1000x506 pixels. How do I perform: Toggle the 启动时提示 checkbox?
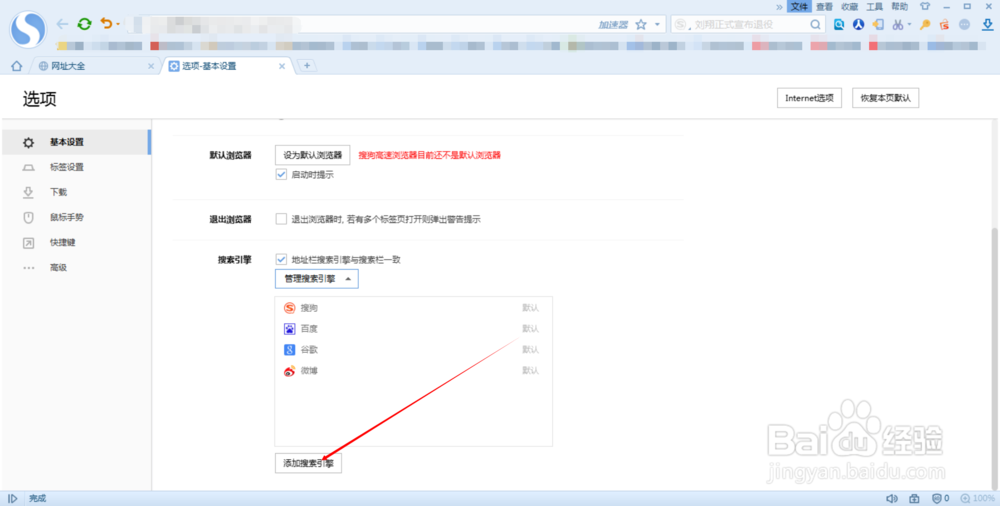click(281, 174)
